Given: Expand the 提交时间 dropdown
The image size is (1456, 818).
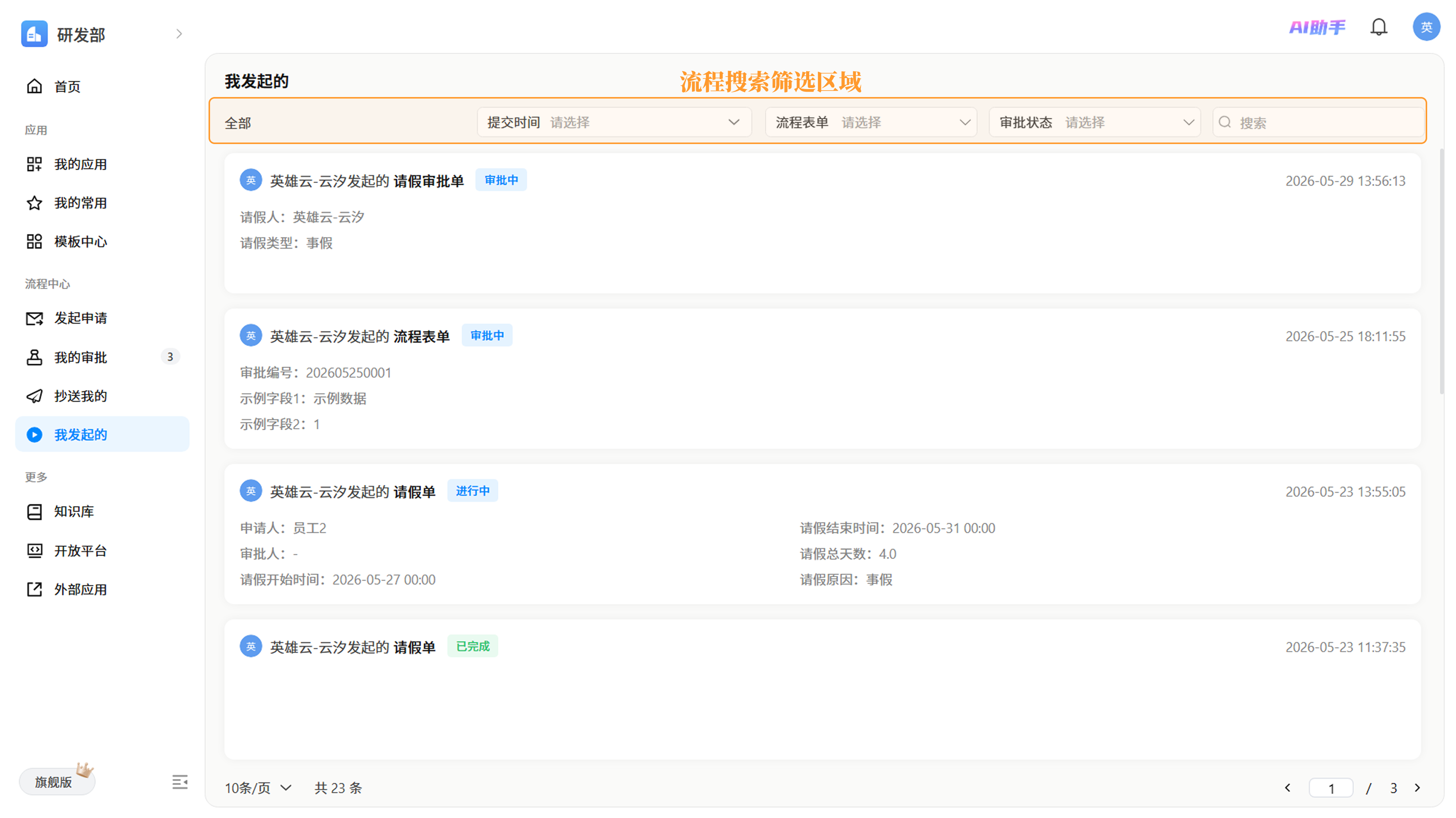Looking at the screenshot, I should 614,122.
